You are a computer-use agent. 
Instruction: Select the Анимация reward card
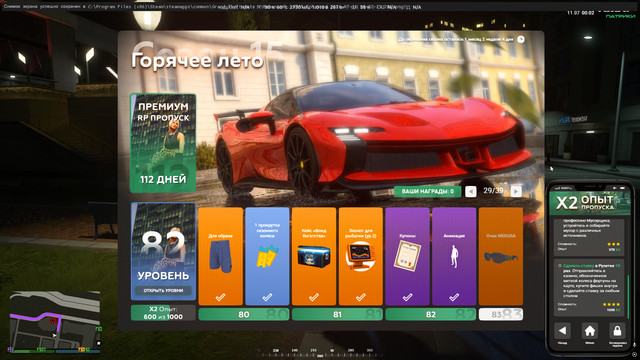click(454, 256)
